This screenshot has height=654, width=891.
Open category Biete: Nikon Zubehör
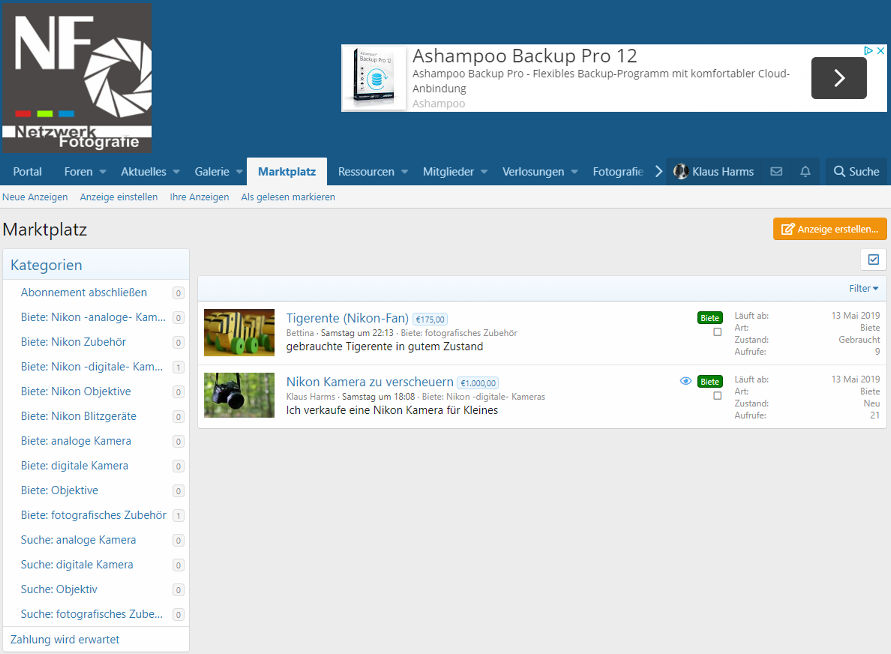[x=73, y=342]
